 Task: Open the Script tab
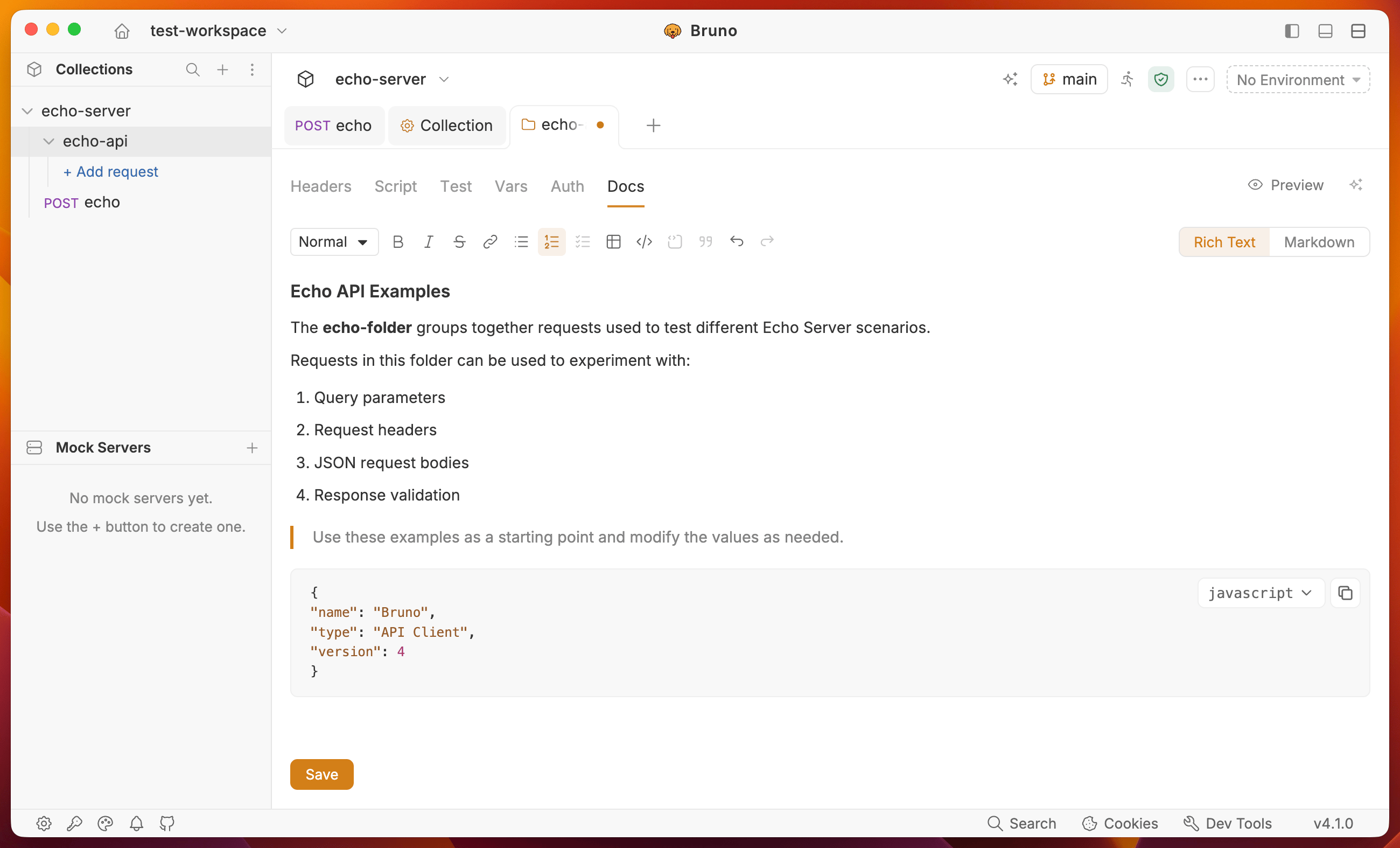click(x=395, y=186)
